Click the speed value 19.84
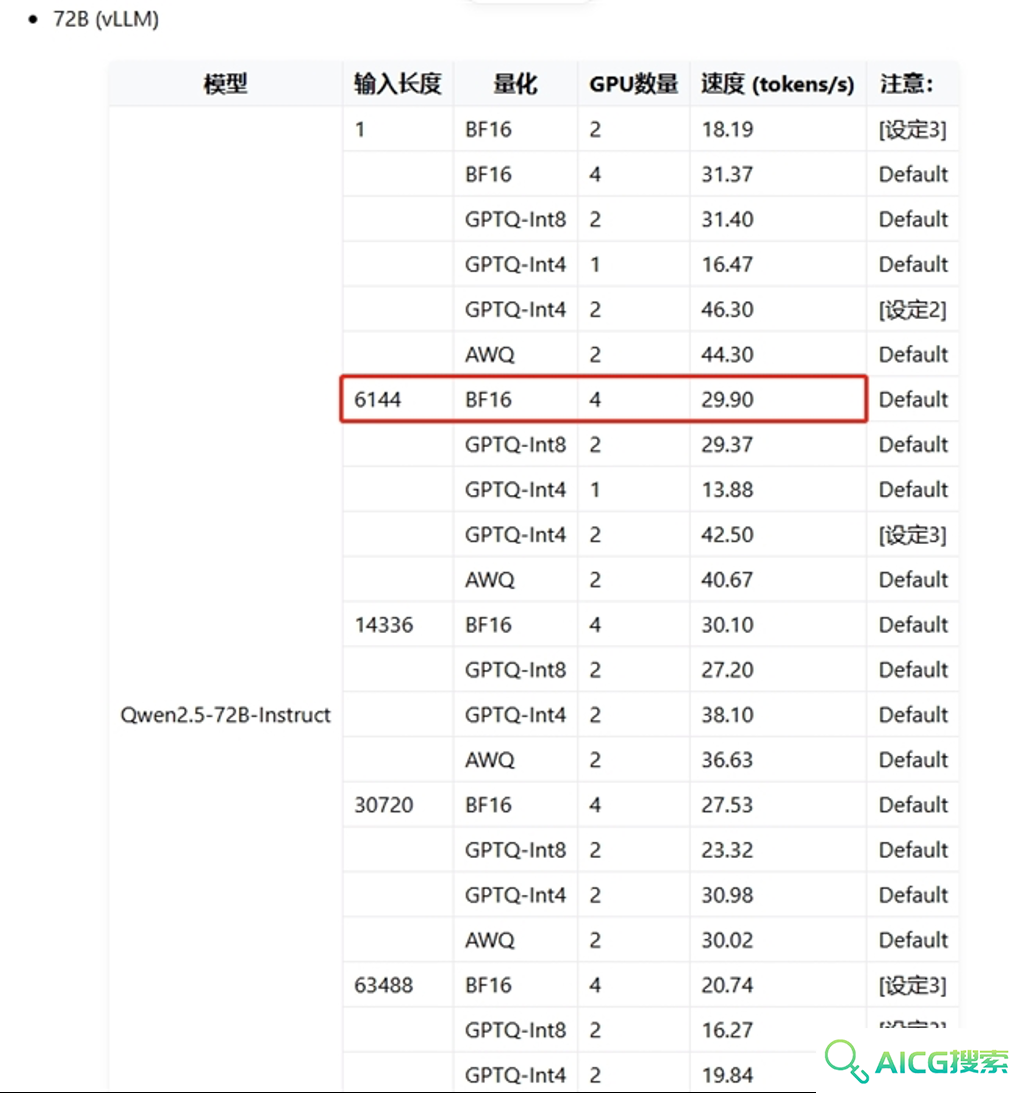Viewport: 1016px width, 1093px height. (727, 1075)
